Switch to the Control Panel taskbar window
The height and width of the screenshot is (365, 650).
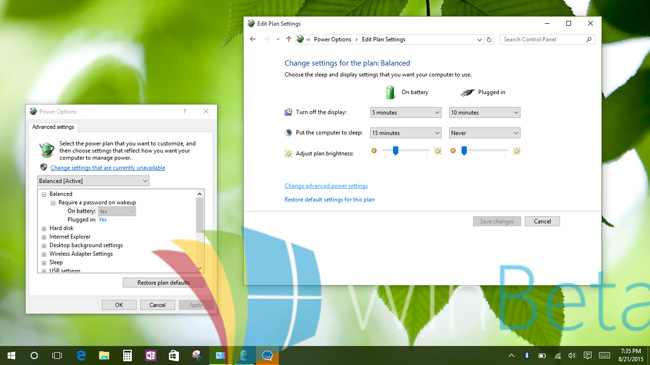[220, 355]
